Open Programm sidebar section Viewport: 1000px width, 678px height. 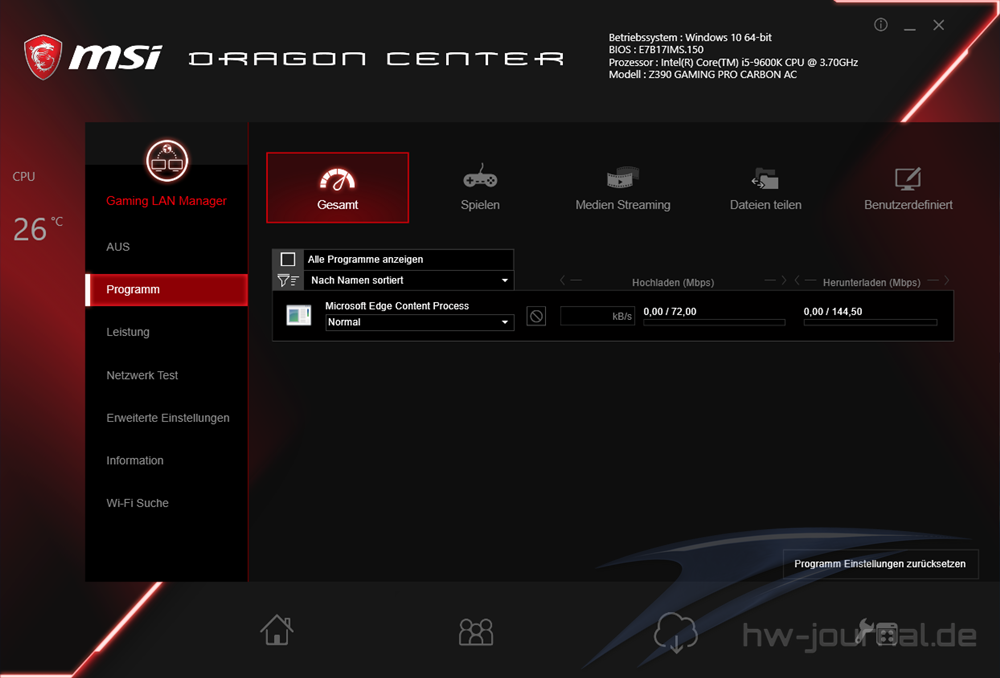pos(166,290)
